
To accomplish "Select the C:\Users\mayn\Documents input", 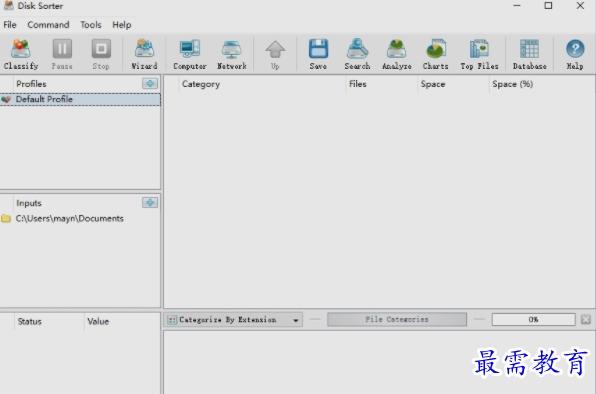I will point(70,218).
